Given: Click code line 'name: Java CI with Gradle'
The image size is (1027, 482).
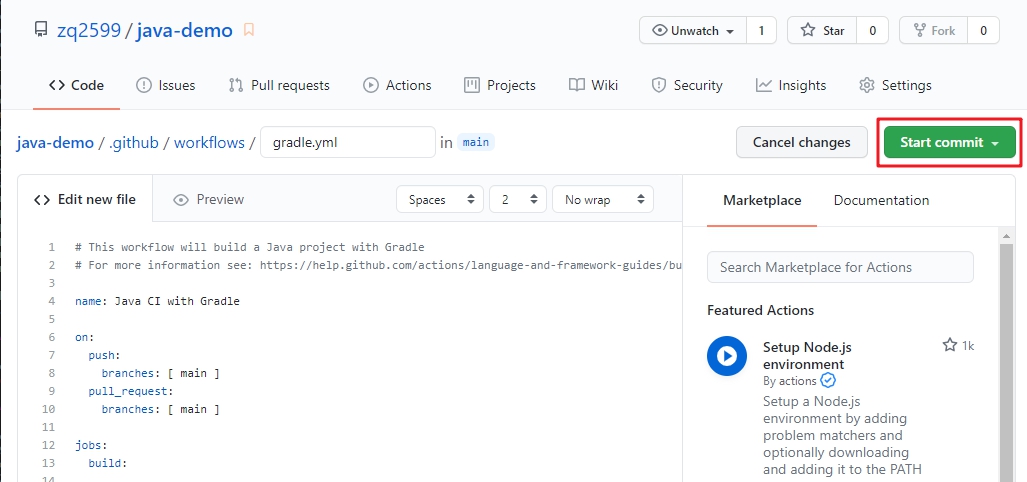Looking at the screenshot, I should [x=157, y=301].
